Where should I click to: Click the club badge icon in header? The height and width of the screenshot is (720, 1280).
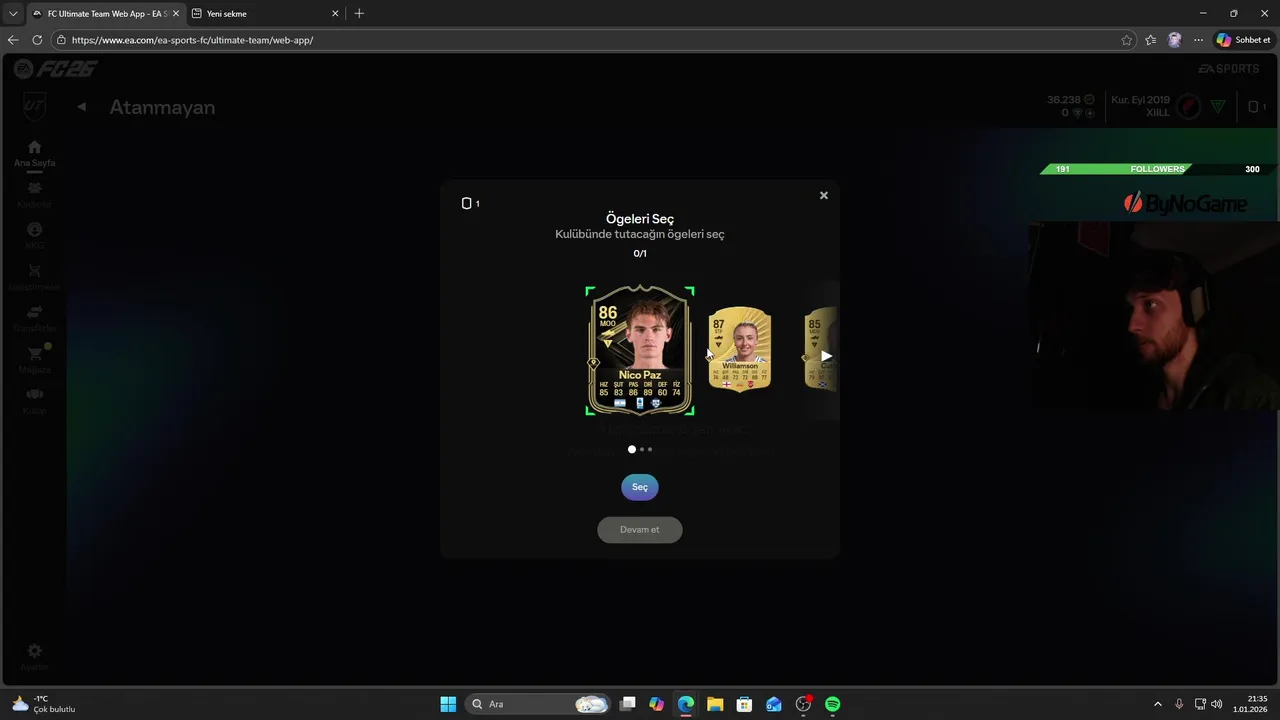coord(1188,107)
